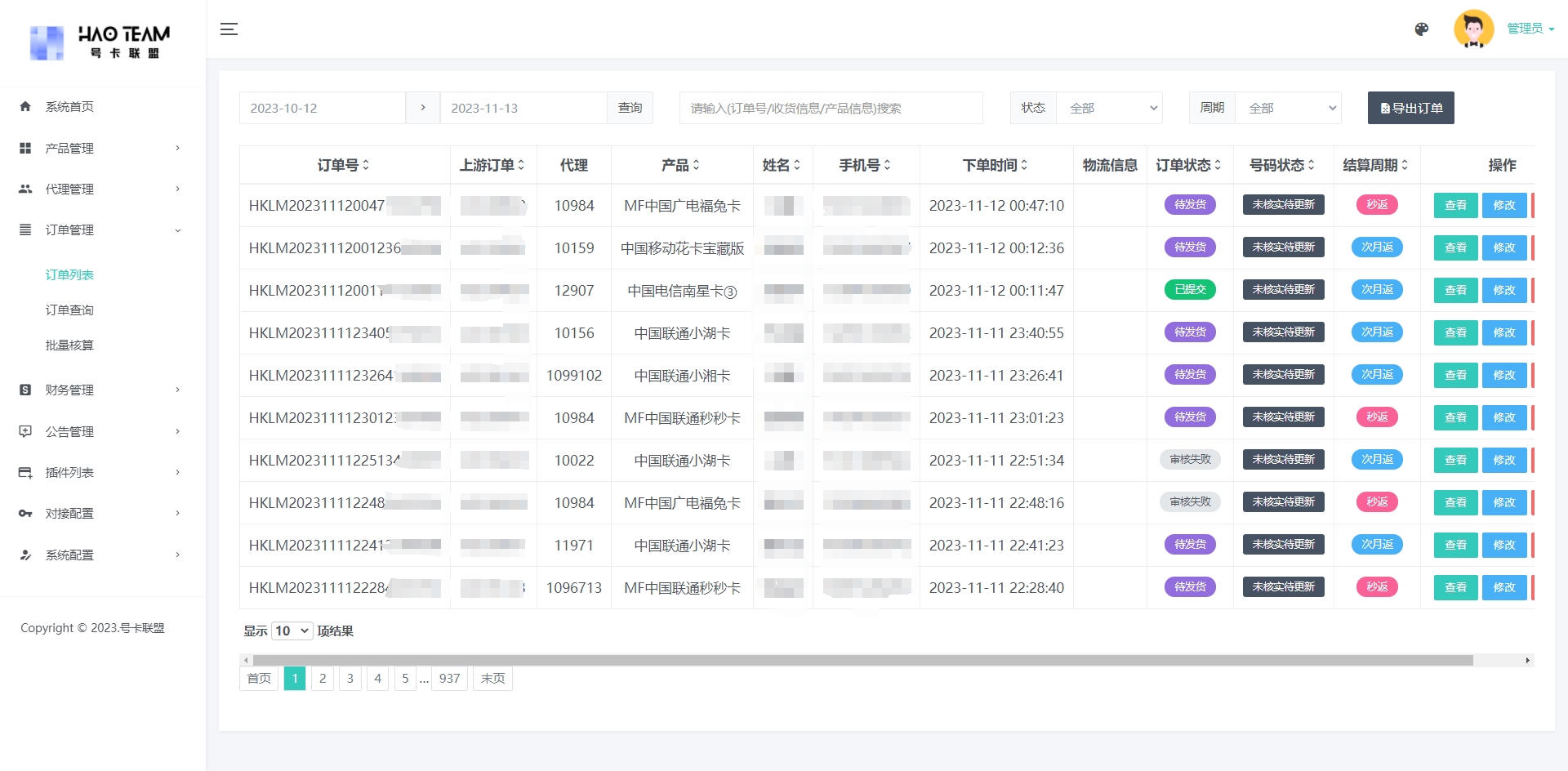The image size is (1568, 771).
Task: Sort by 订单状态 column header
Action: point(1188,165)
